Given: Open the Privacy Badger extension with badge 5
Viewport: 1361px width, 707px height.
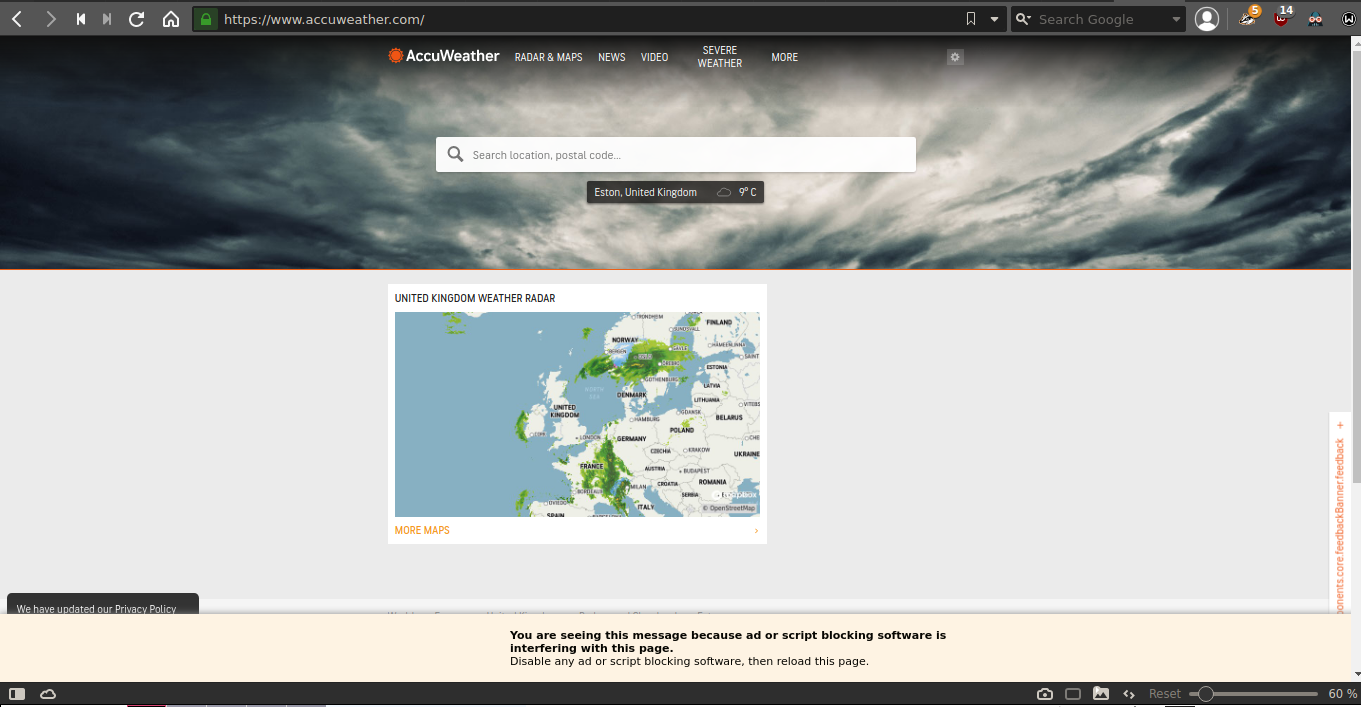Looking at the screenshot, I should pos(1248,17).
